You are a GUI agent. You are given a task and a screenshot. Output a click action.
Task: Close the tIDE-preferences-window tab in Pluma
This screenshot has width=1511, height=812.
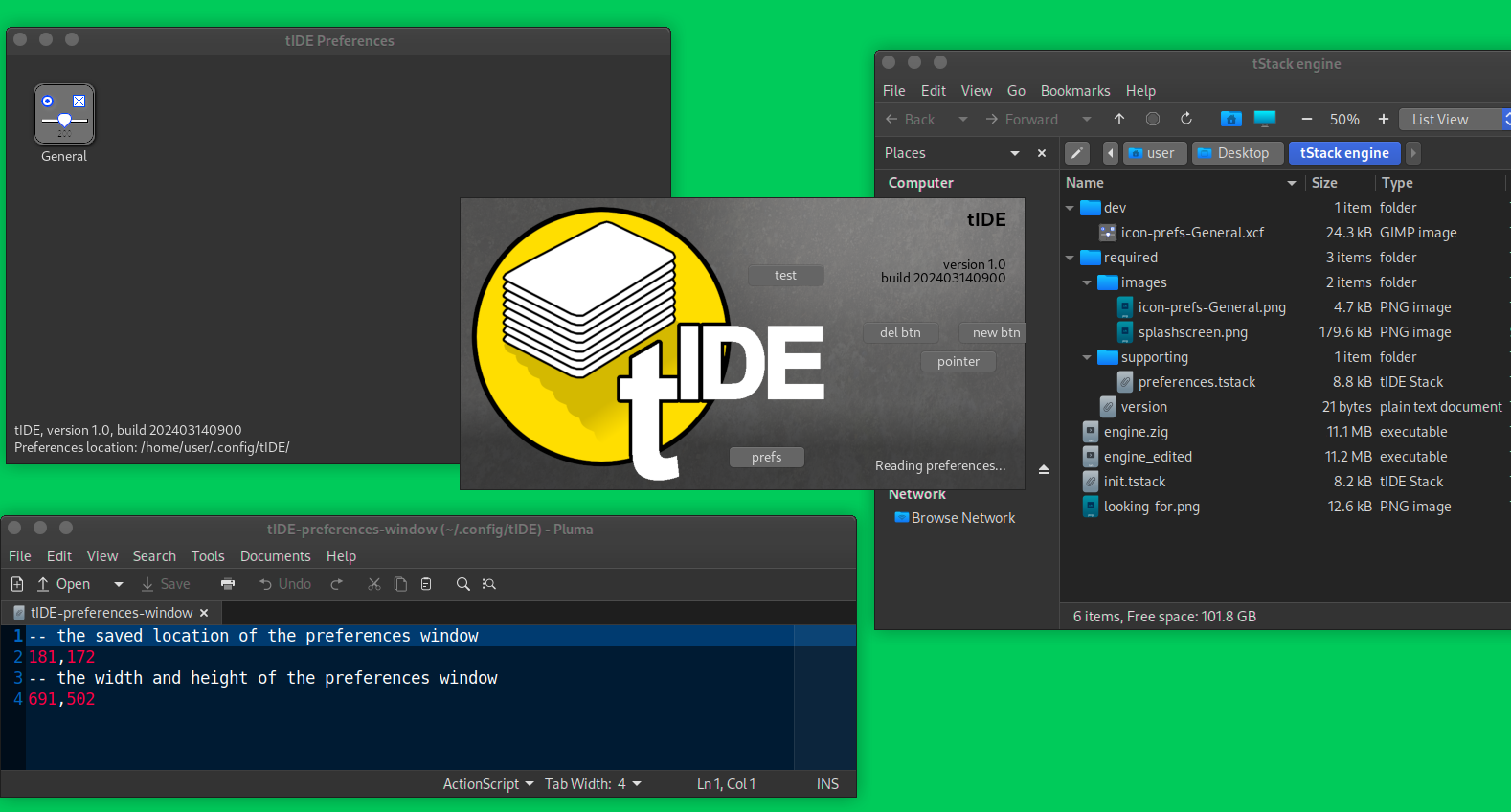click(x=204, y=613)
